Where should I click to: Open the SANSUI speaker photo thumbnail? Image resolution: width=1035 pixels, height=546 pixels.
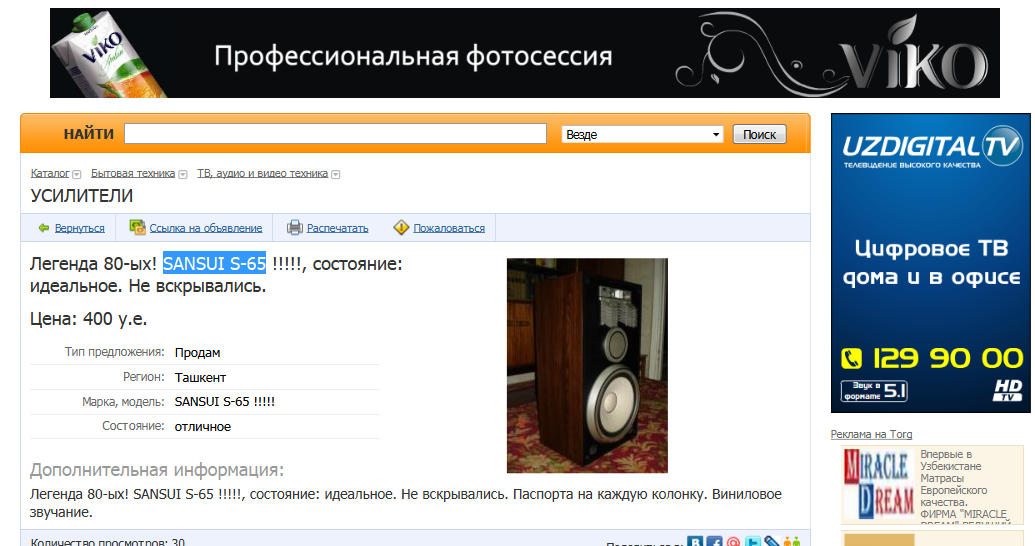point(587,365)
